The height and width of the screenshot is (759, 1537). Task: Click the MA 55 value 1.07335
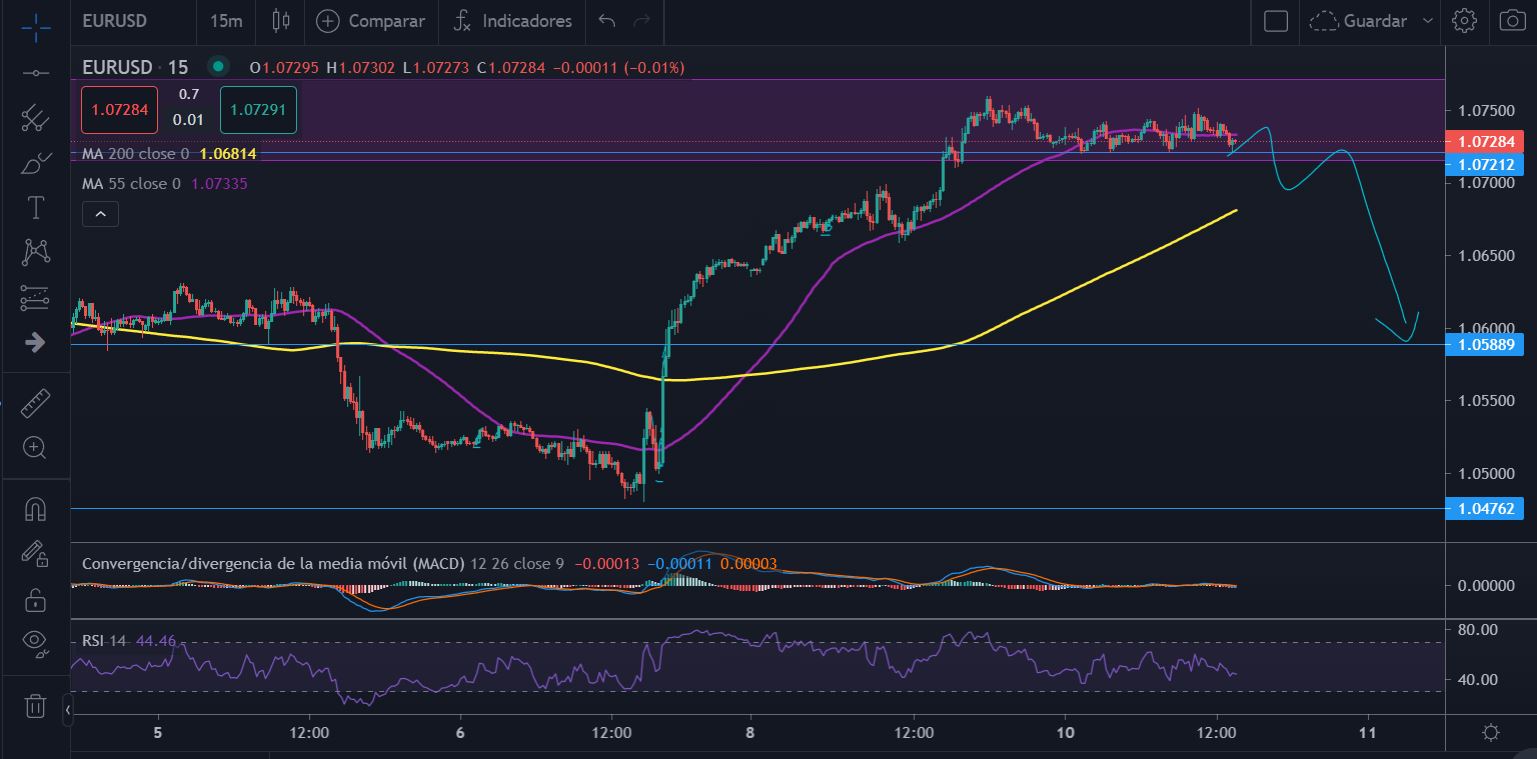pos(219,184)
